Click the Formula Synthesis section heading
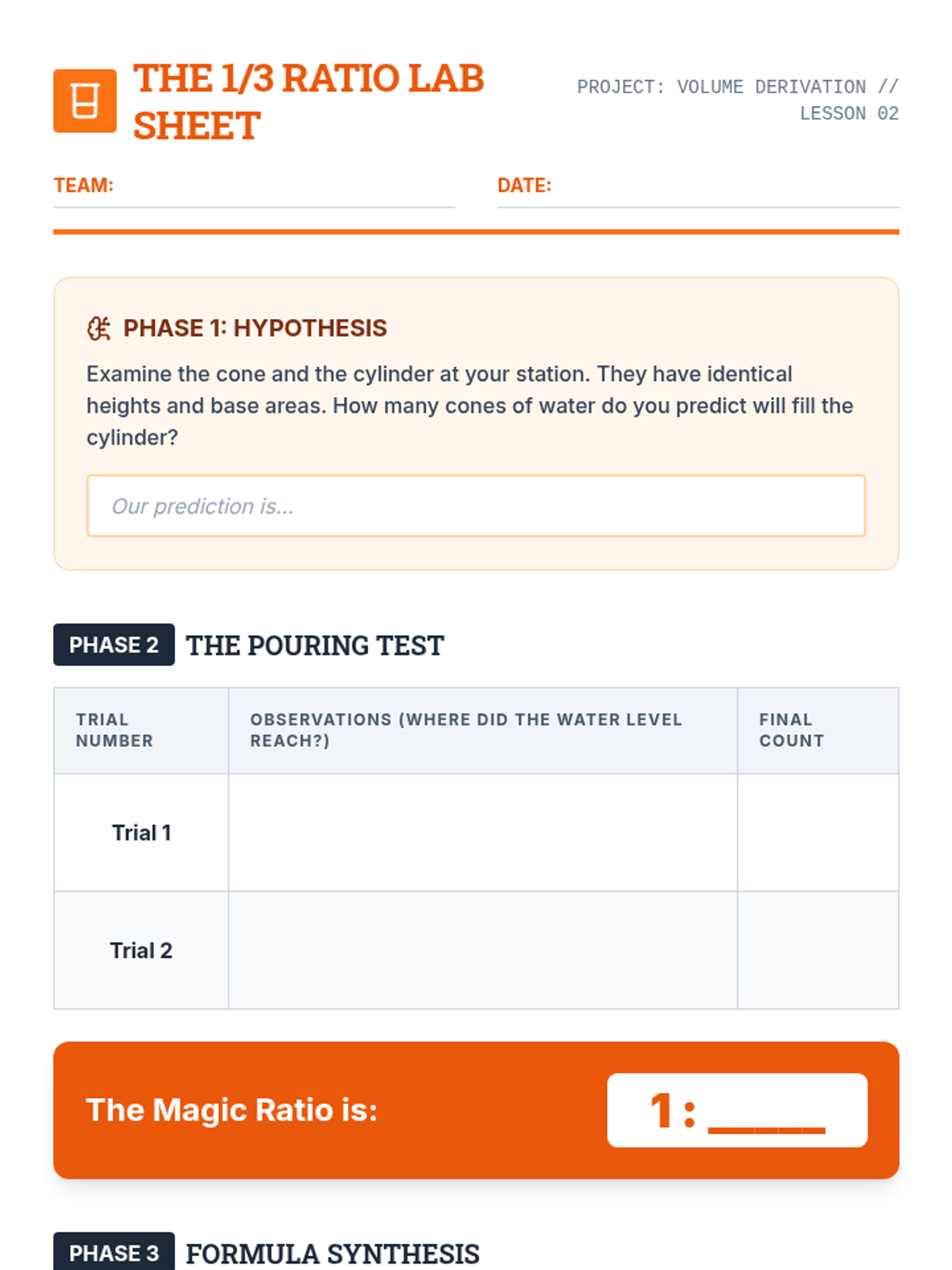The height and width of the screenshot is (1270, 952). click(x=332, y=1254)
